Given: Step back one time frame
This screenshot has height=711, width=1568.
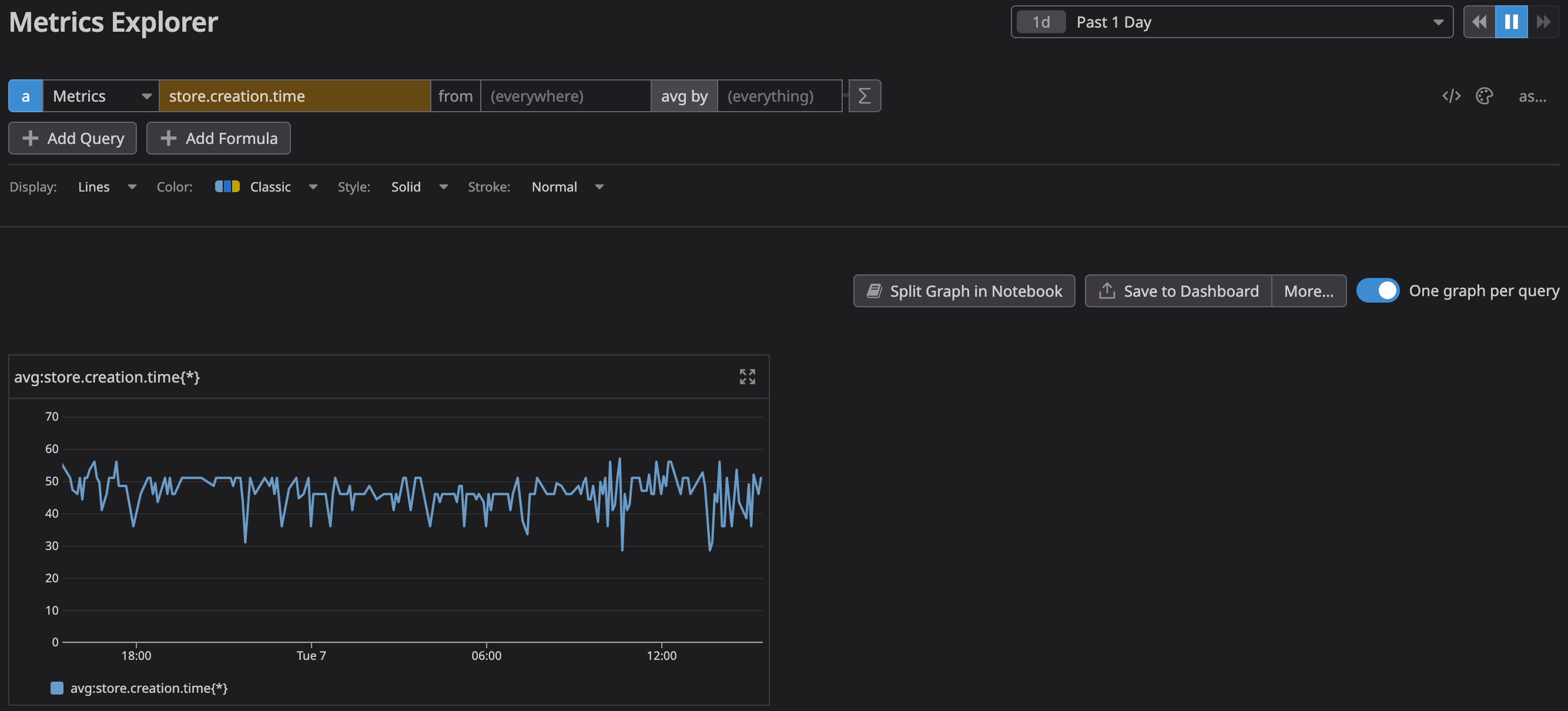Looking at the screenshot, I should coord(1479,22).
